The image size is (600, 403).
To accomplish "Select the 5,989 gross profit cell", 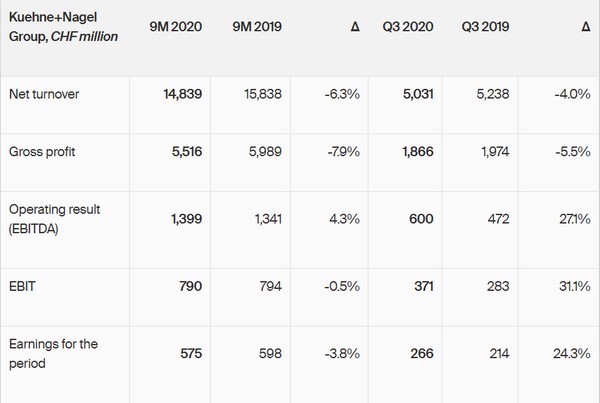I will tap(264, 150).
